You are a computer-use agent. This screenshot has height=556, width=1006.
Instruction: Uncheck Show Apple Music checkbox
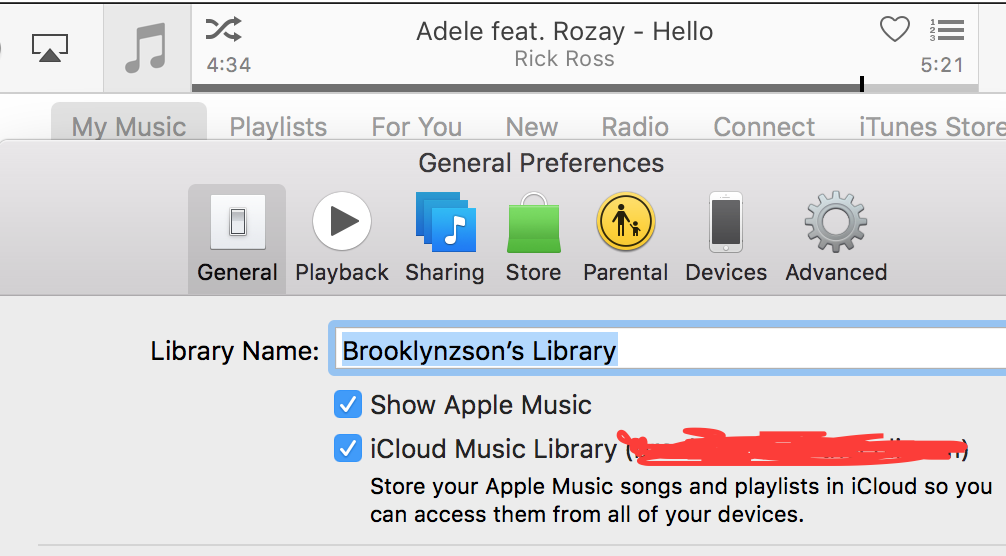pos(348,405)
